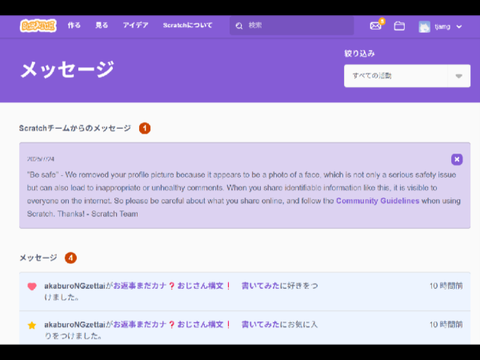Click the user avatar picture

pyautogui.click(x=424, y=27)
